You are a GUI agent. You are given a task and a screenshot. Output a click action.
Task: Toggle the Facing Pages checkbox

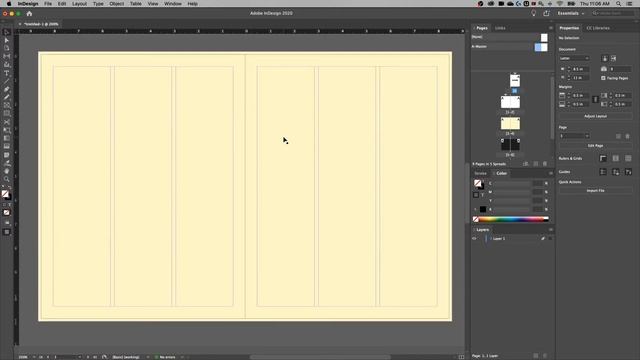tap(603, 78)
